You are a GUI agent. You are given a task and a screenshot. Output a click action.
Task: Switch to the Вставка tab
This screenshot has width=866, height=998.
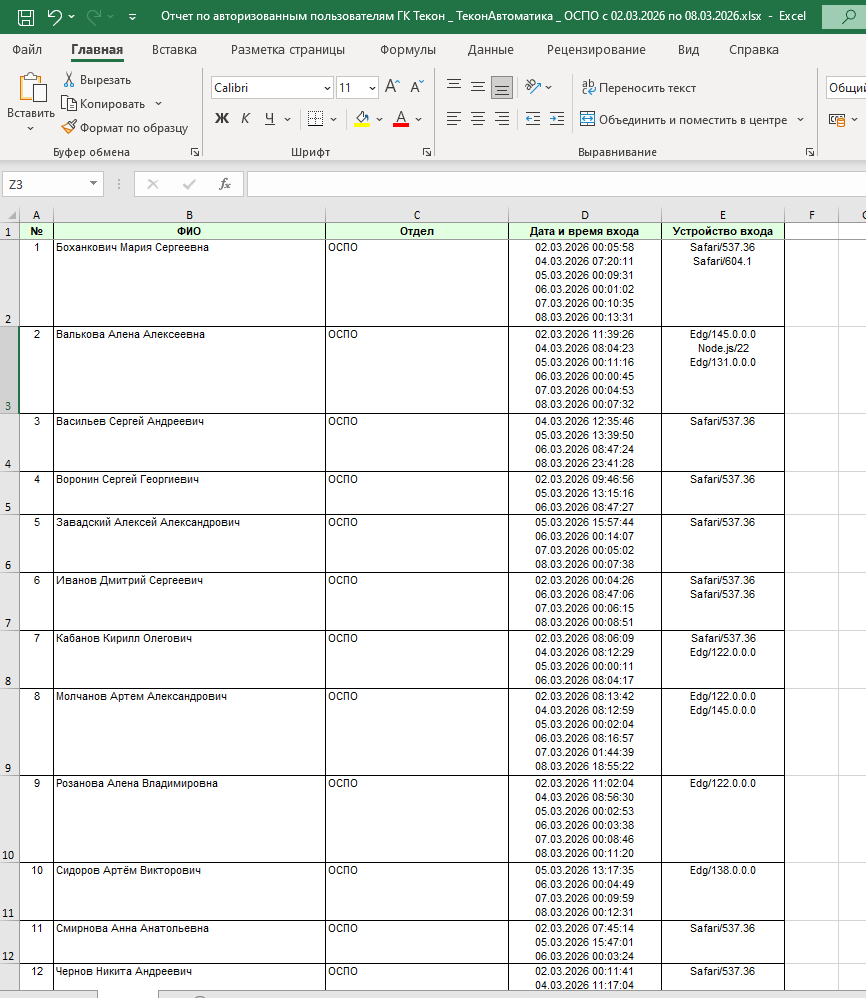click(174, 50)
